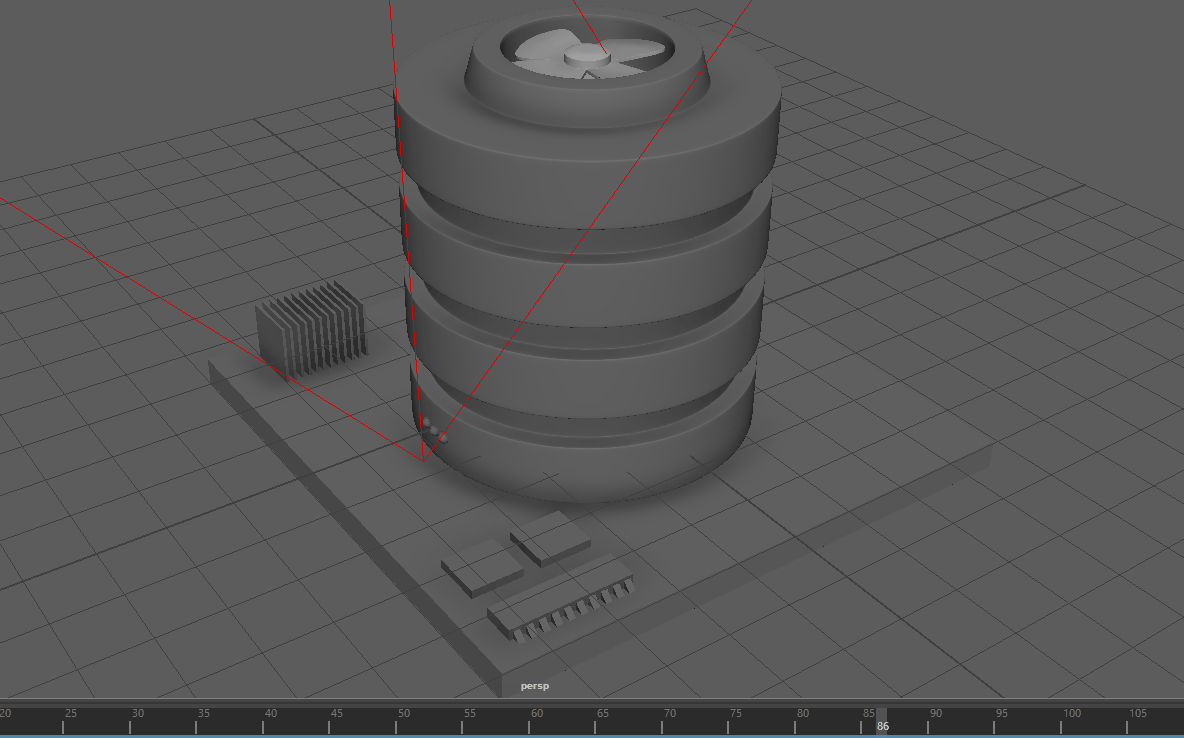1184x738 pixels.
Task: Jump to frame 30 on time slider
Action: [137, 714]
